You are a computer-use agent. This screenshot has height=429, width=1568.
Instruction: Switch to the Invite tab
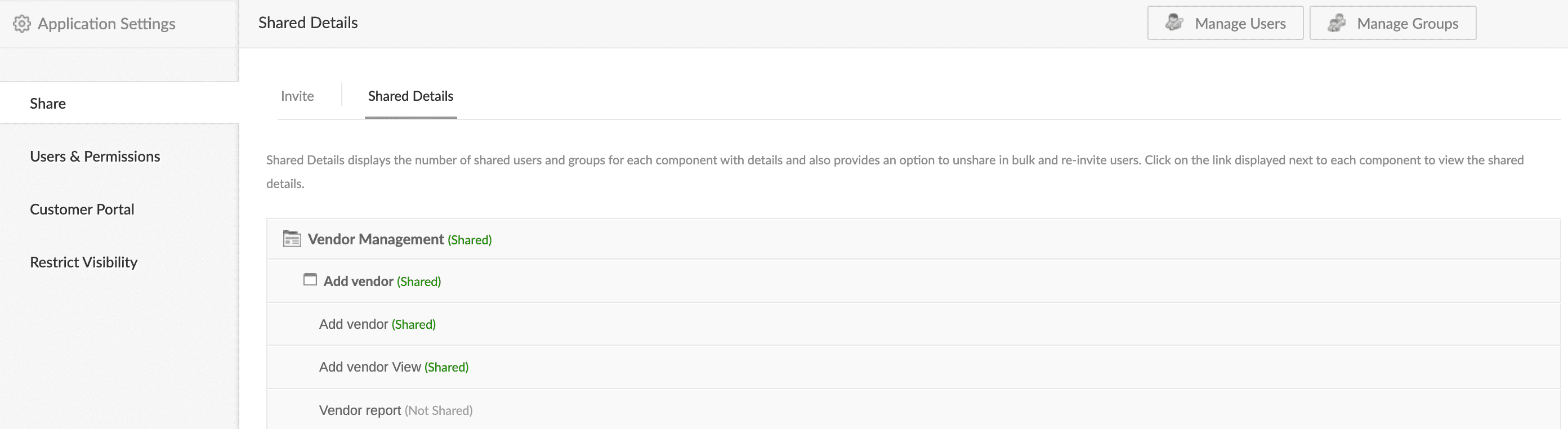[297, 96]
